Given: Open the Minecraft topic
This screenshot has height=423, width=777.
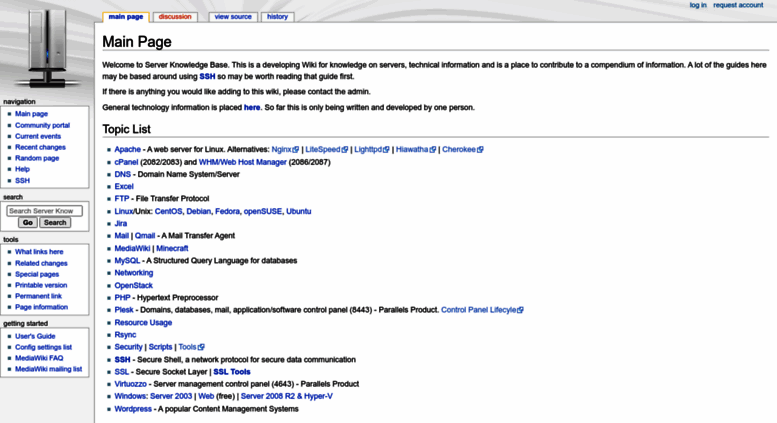Looking at the screenshot, I should coord(172,249).
